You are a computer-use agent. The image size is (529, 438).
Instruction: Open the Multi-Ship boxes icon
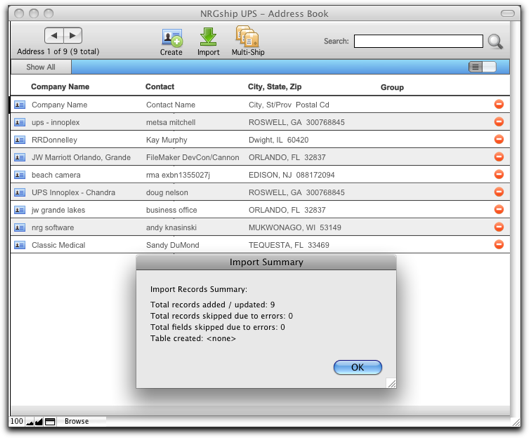(x=247, y=36)
